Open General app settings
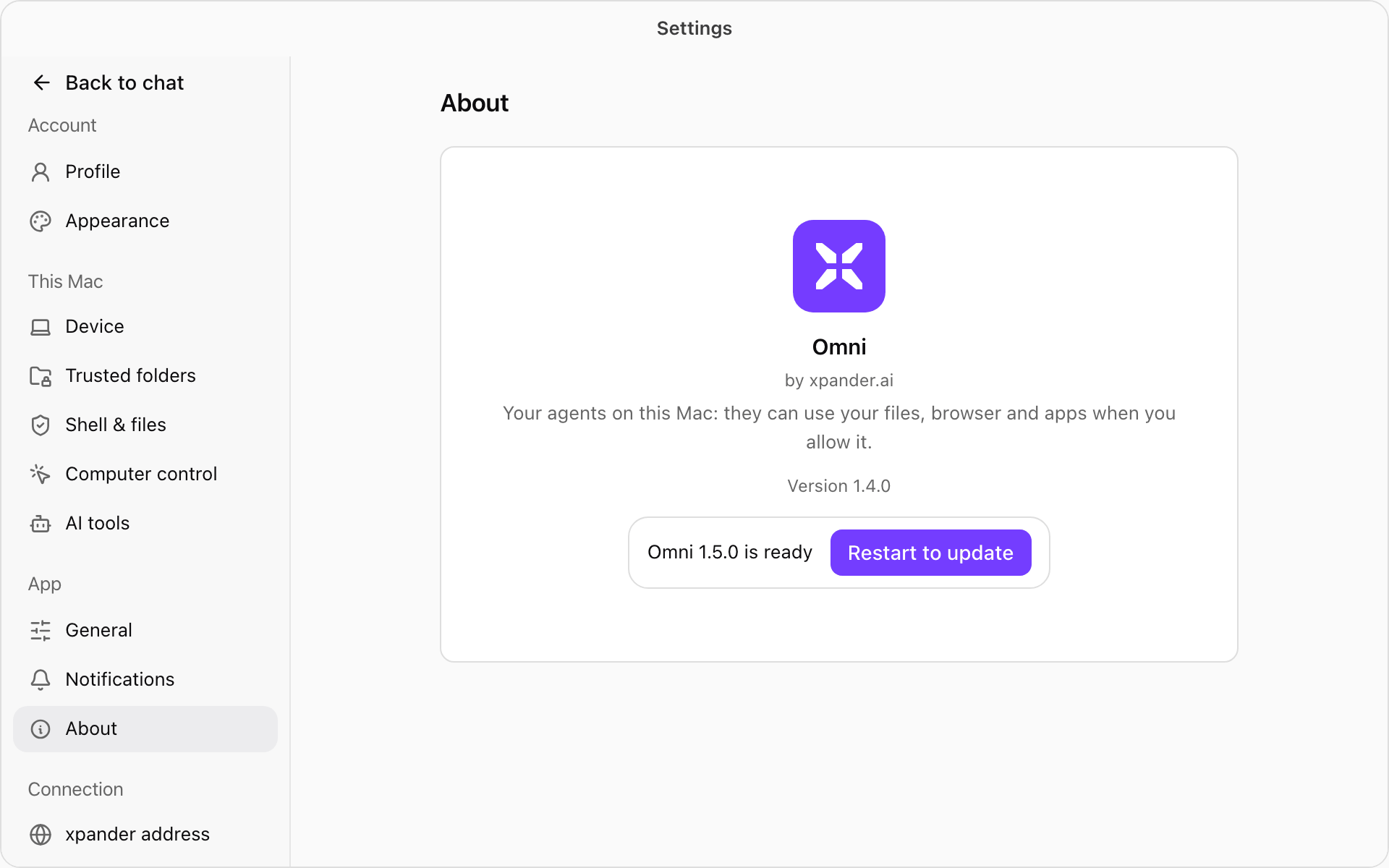The height and width of the screenshot is (868, 1389). 145,631
